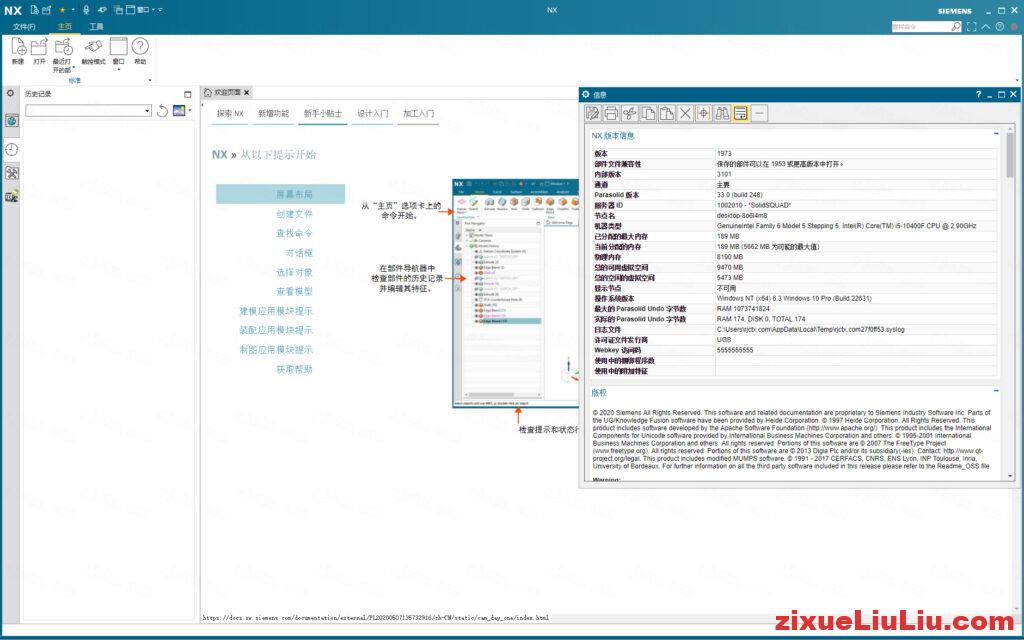Image resolution: width=1024 pixels, height=640 pixels.
Task: Expand the 历史记录 filter combo box
Action: (147, 111)
